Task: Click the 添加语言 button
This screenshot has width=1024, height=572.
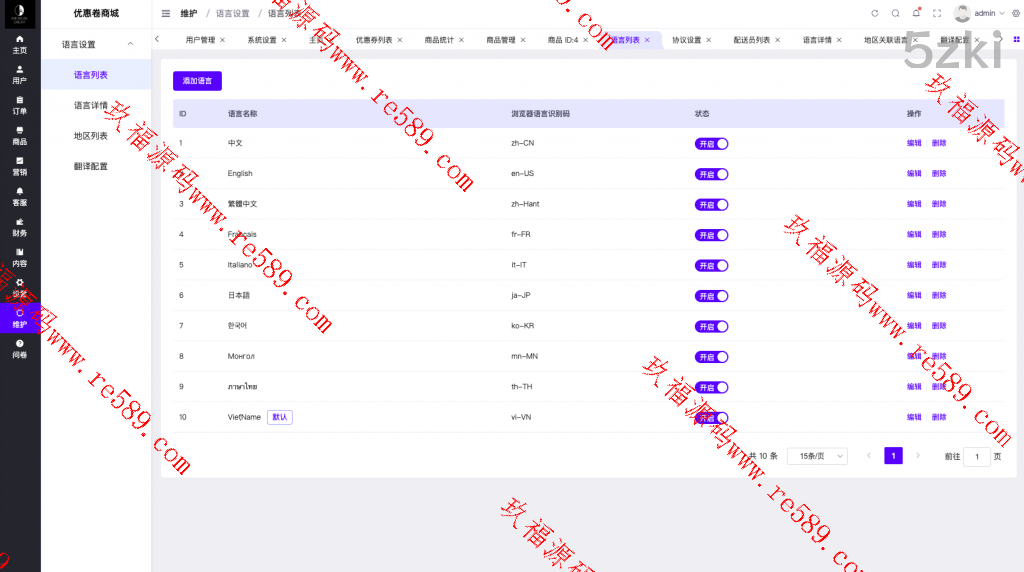Action: [x=197, y=81]
